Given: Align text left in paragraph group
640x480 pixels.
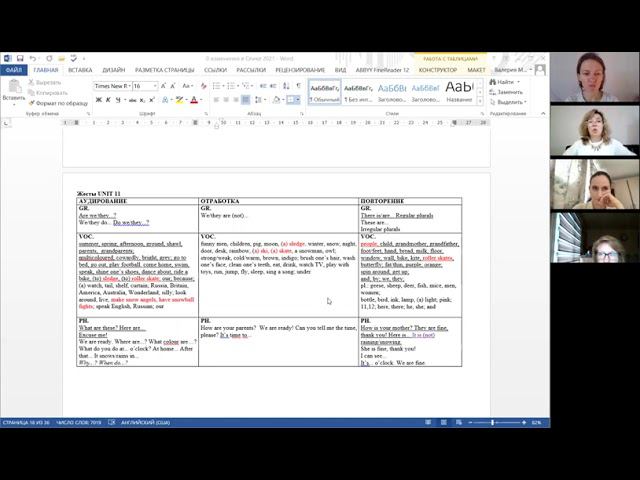Looking at the screenshot, I should coord(216,100).
